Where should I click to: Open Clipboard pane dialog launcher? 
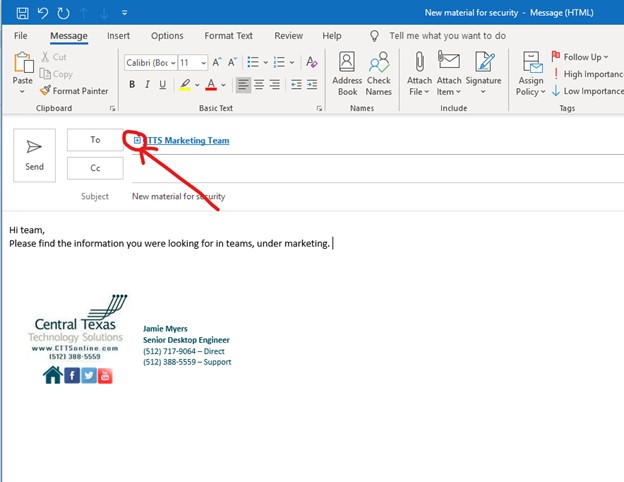[x=112, y=108]
